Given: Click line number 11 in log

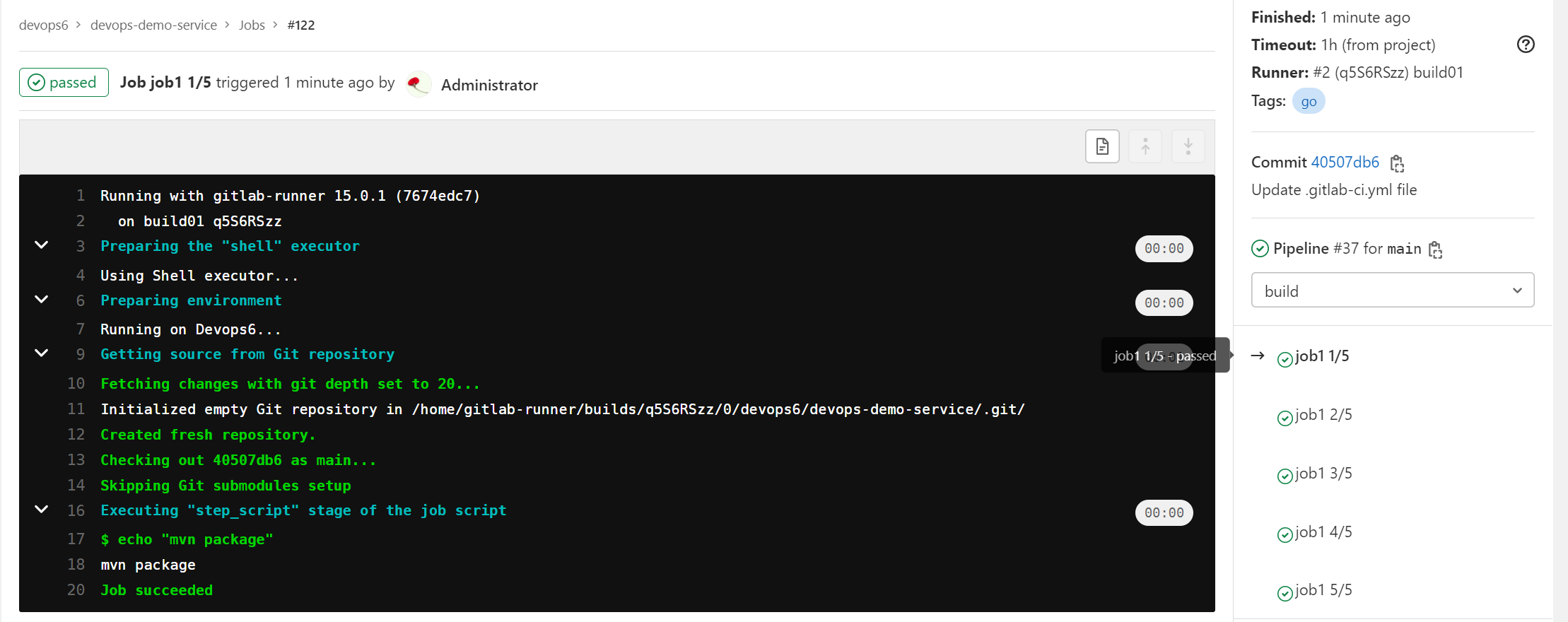Looking at the screenshot, I should click(x=76, y=409).
